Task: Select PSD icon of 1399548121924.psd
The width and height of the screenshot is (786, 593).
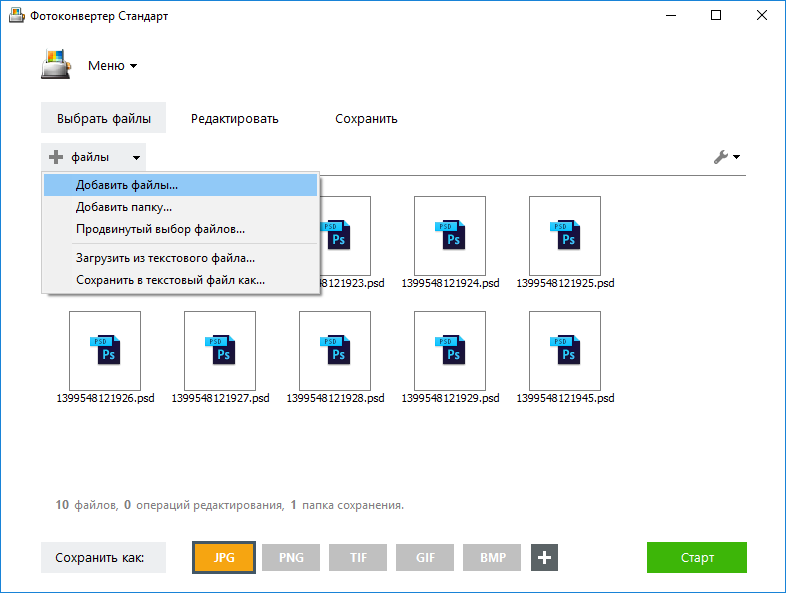Action: (450, 236)
